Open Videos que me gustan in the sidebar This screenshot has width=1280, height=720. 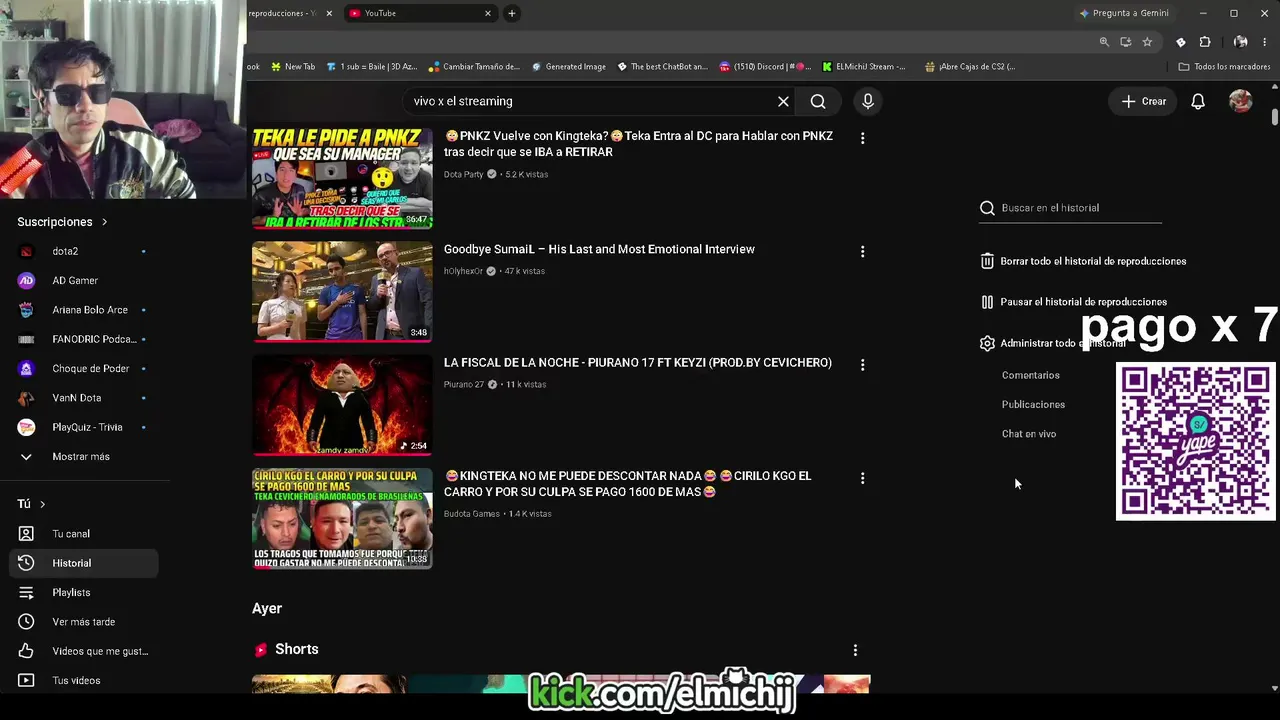84,651
